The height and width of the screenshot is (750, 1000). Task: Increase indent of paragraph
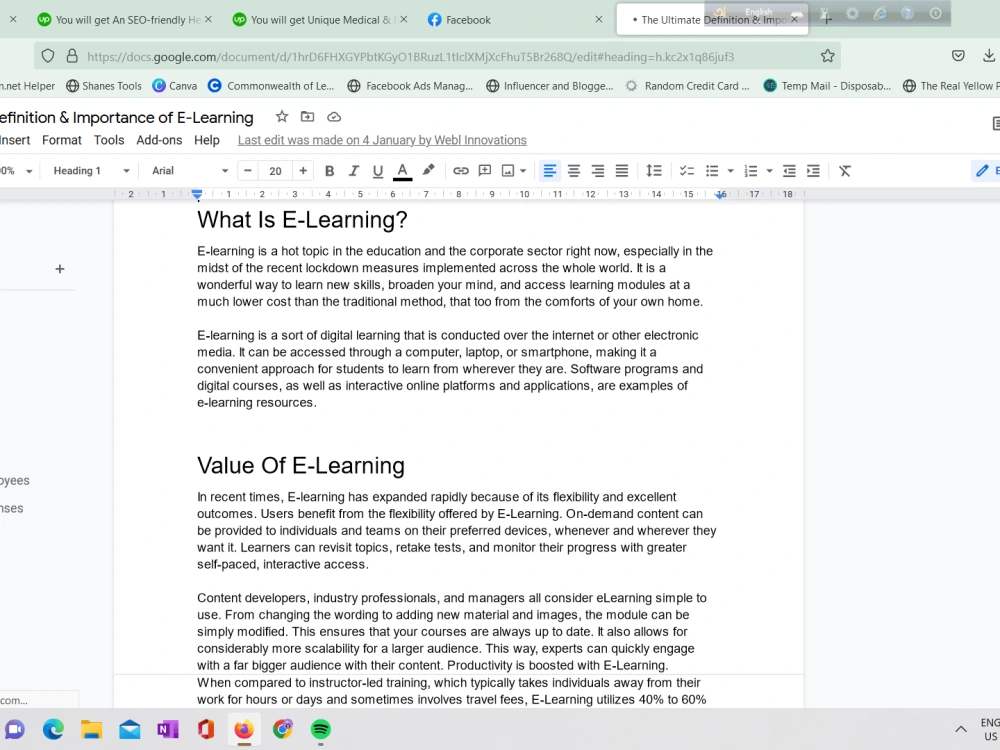coord(813,171)
